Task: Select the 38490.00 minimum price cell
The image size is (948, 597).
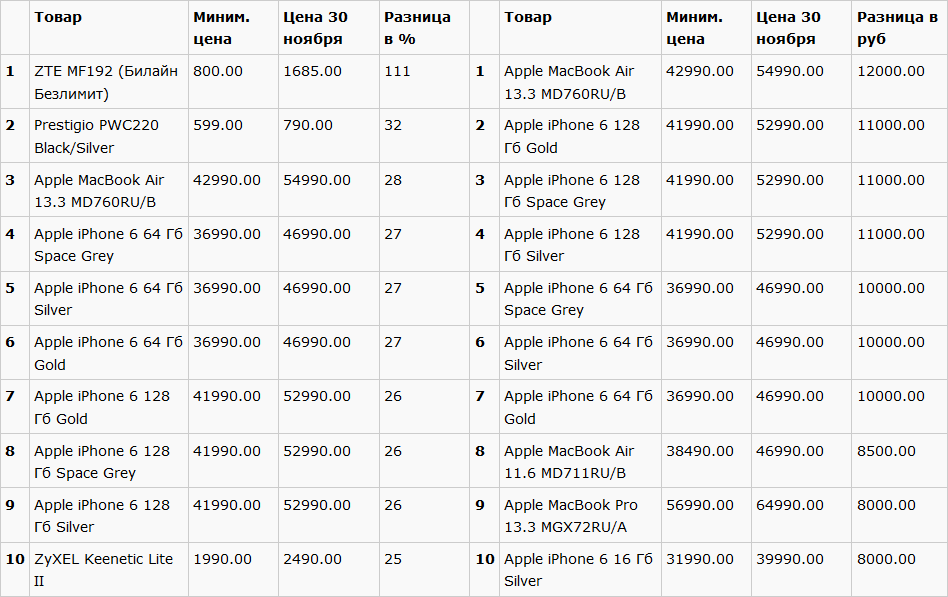Action: 700,451
